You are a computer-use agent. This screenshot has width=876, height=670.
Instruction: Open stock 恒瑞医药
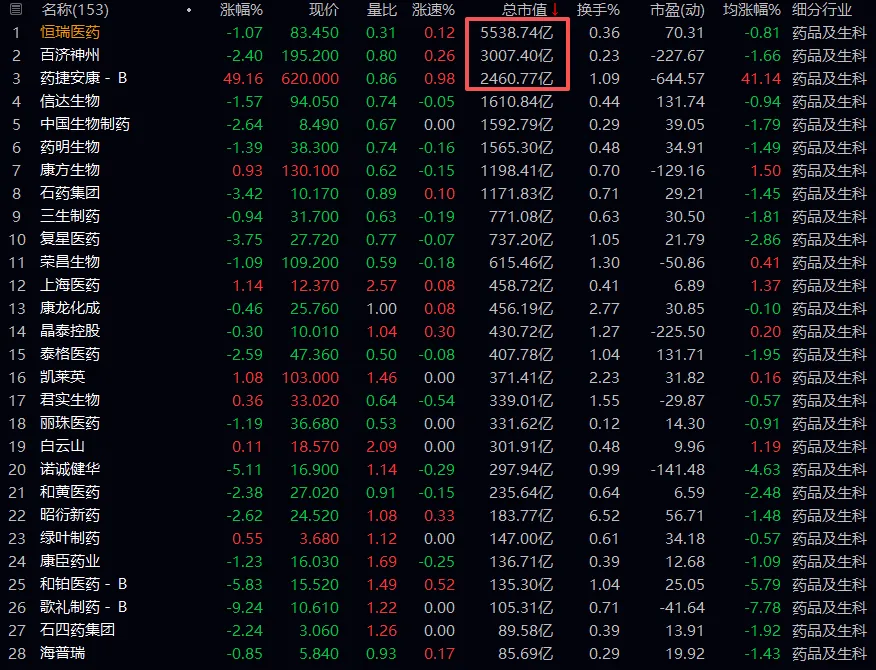coord(70,32)
